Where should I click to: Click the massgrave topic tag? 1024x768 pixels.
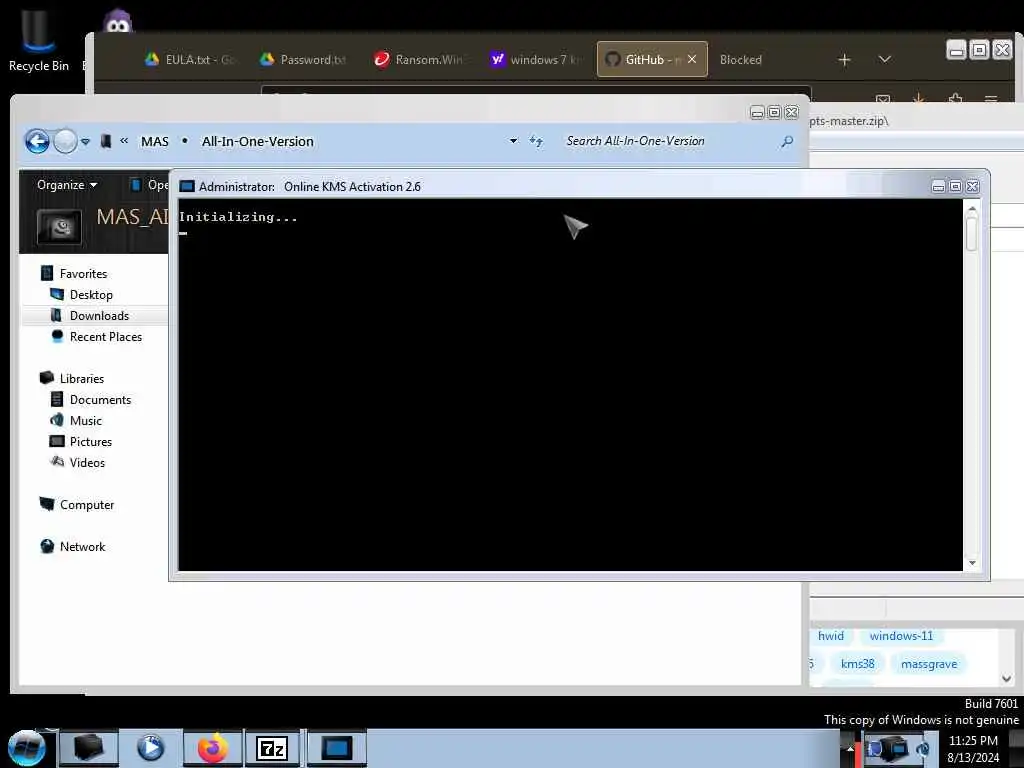[x=929, y=664]
